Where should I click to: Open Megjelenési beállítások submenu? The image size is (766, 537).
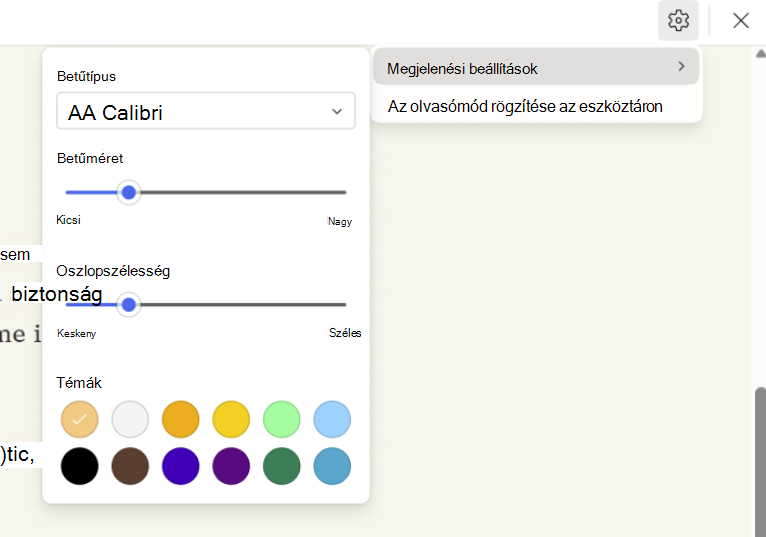point(536,67)
